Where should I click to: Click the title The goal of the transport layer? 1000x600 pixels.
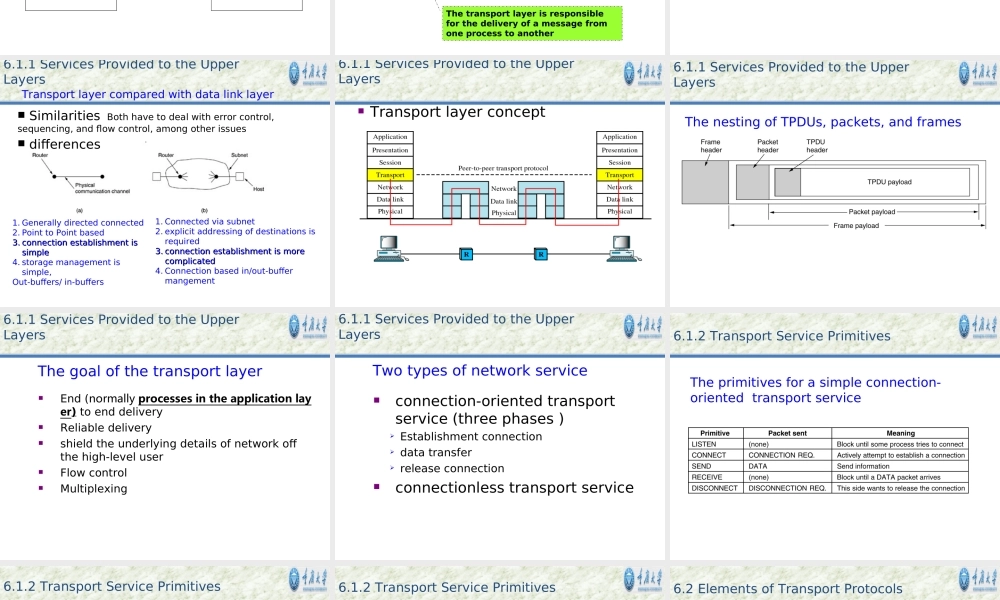pos(149,371)
